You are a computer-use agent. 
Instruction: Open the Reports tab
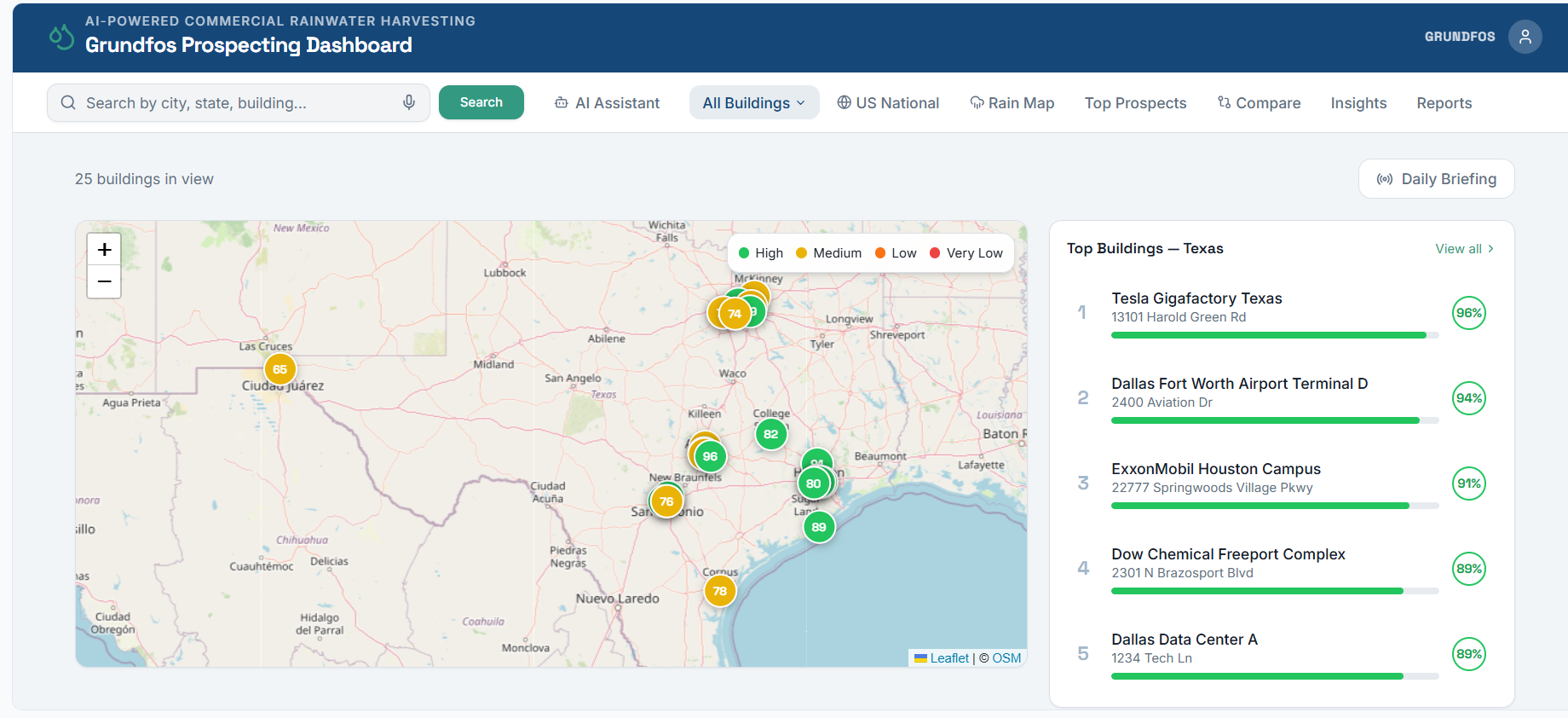pos(1444,102)
